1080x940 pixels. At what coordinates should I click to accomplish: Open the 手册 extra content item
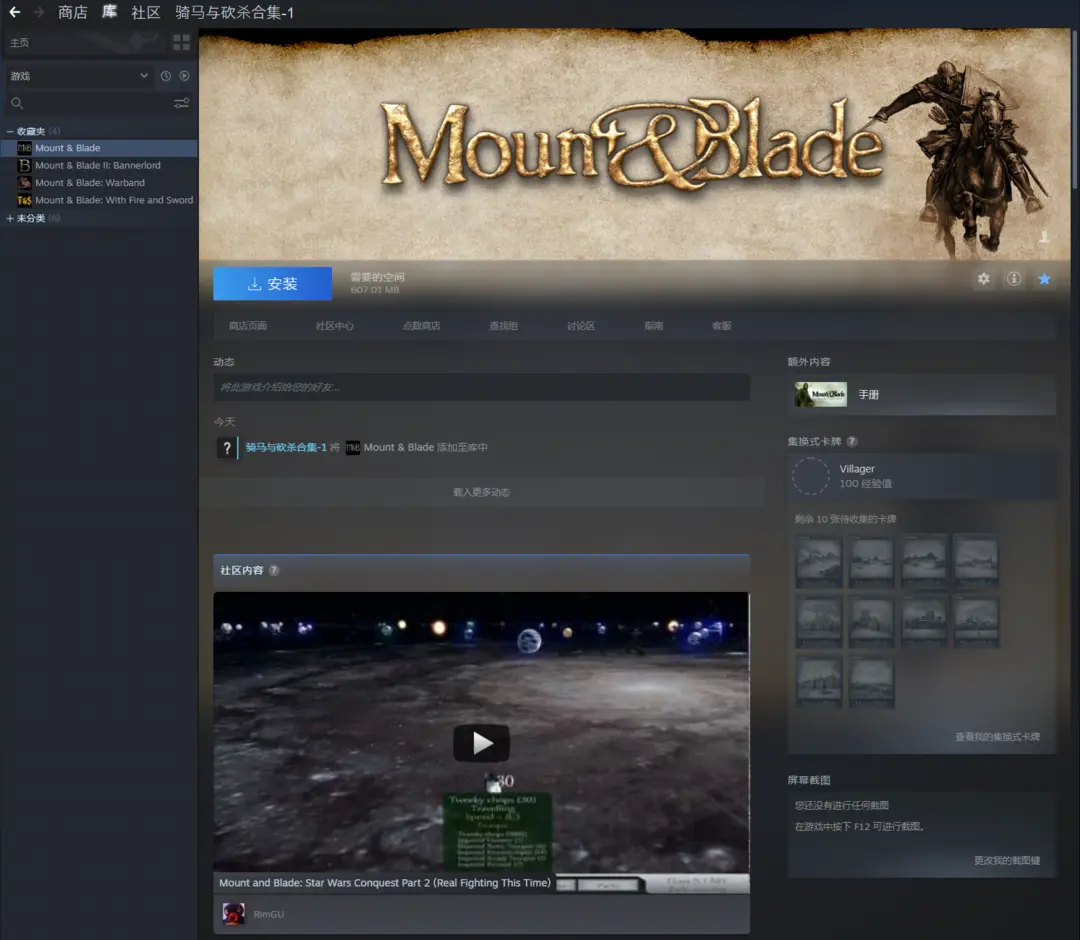point(922,395)
